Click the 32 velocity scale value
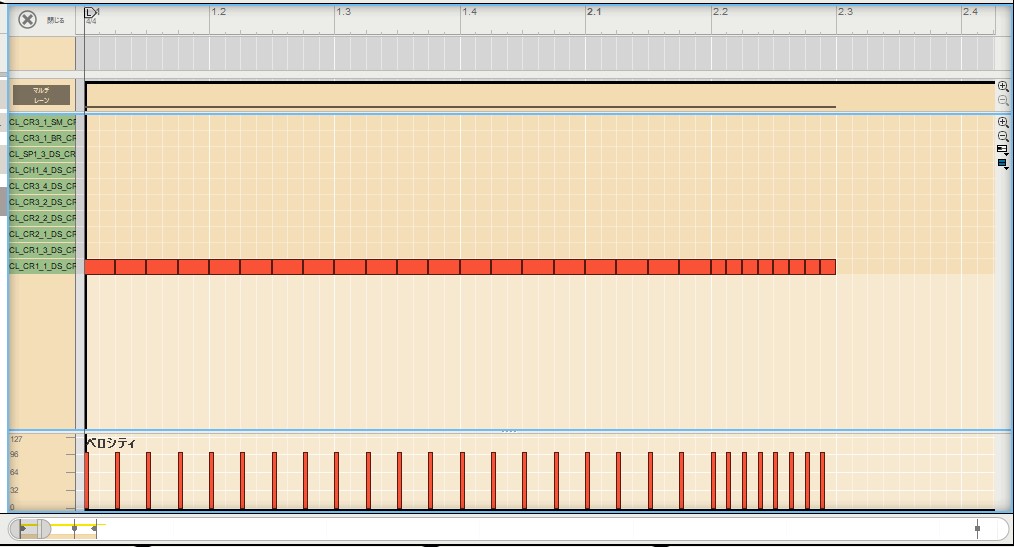Image resolution: width=1014 pixels, height=547 pixels. tap(14, 490)
